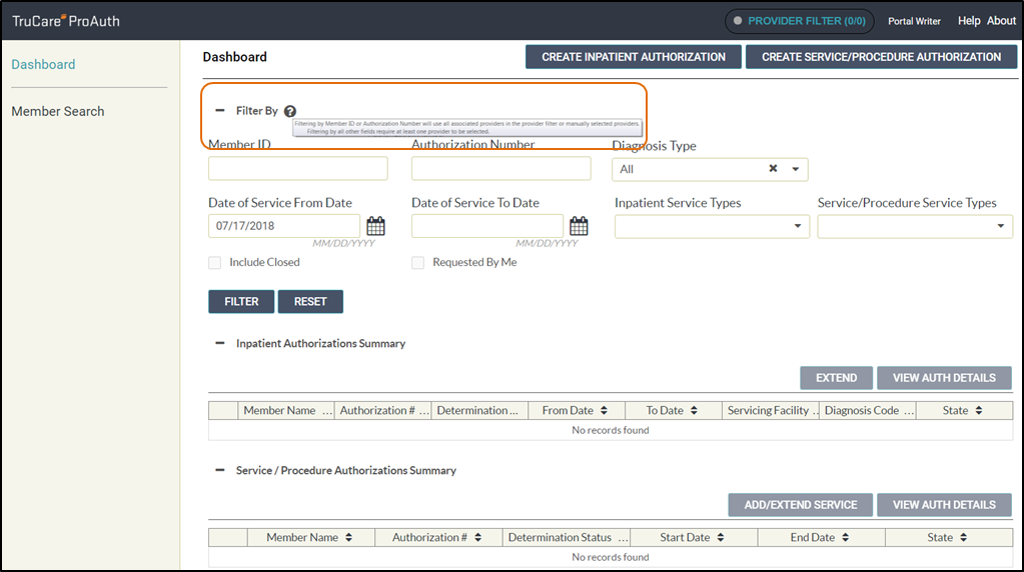Click the Filter button
1024x572 pixels.
241,301
